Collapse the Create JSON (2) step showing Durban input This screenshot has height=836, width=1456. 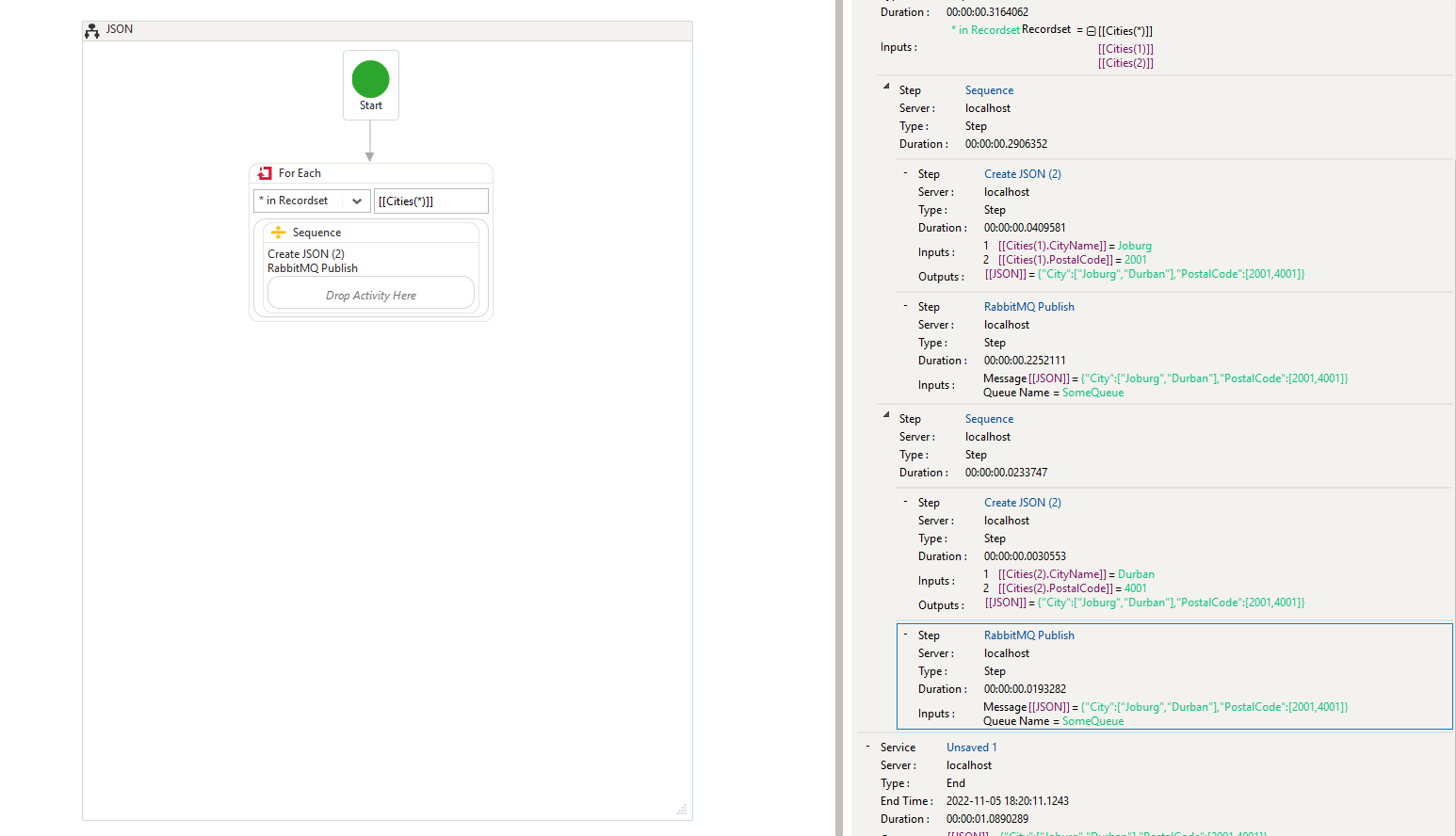pyautogui.click(x=905, y=501)
